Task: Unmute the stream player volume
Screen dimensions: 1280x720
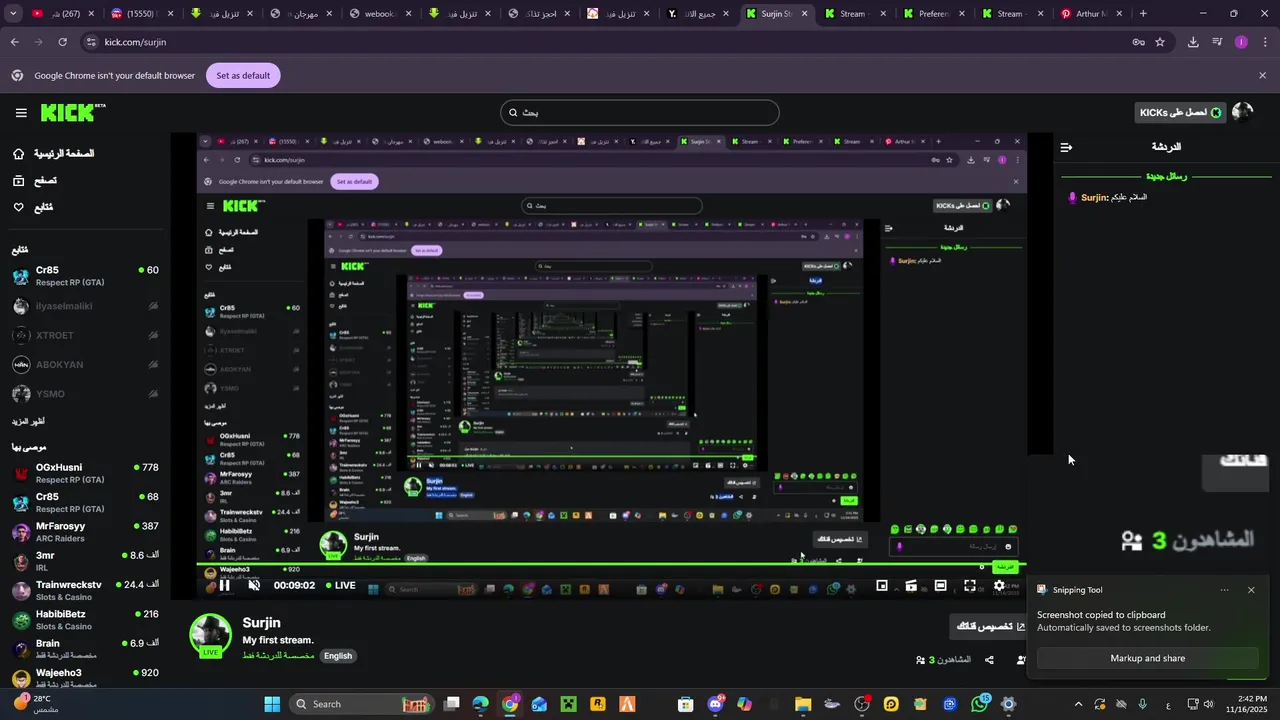Action: [254, 586]
